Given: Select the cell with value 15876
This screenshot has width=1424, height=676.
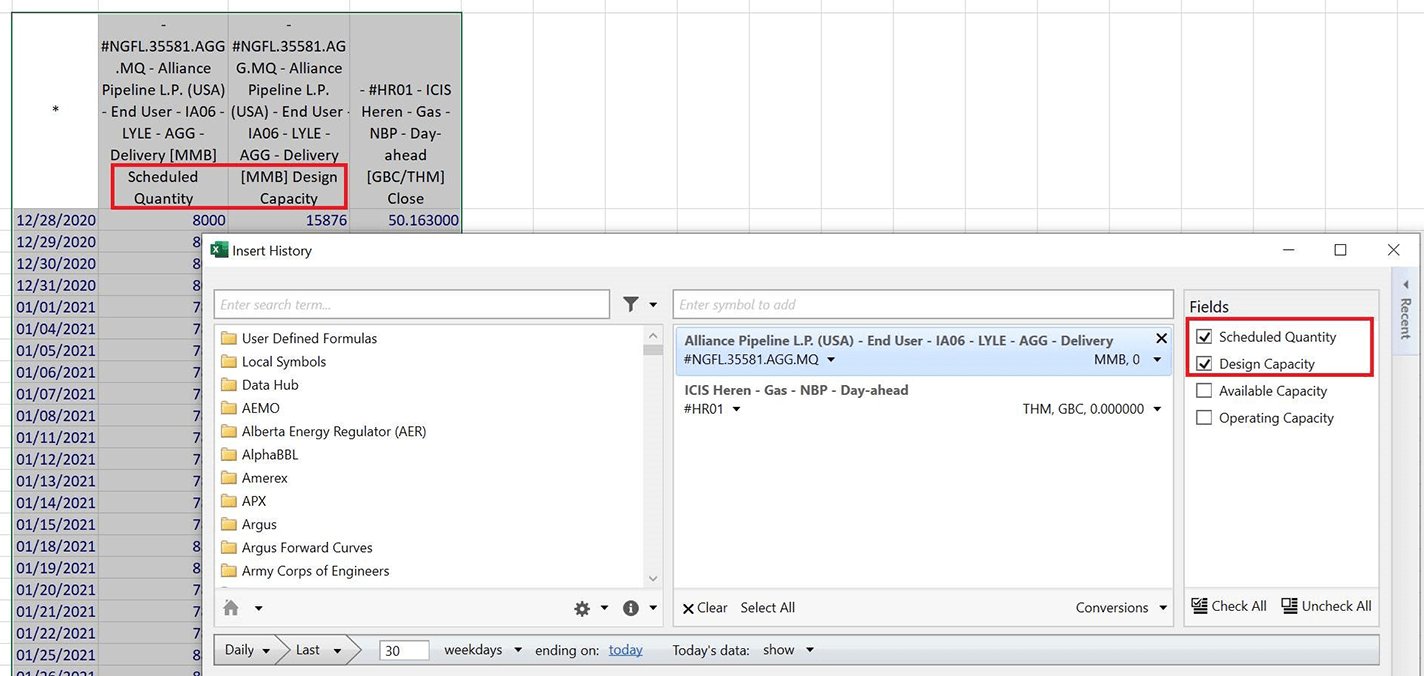Looking at the screenshot, I should (289, 220).
